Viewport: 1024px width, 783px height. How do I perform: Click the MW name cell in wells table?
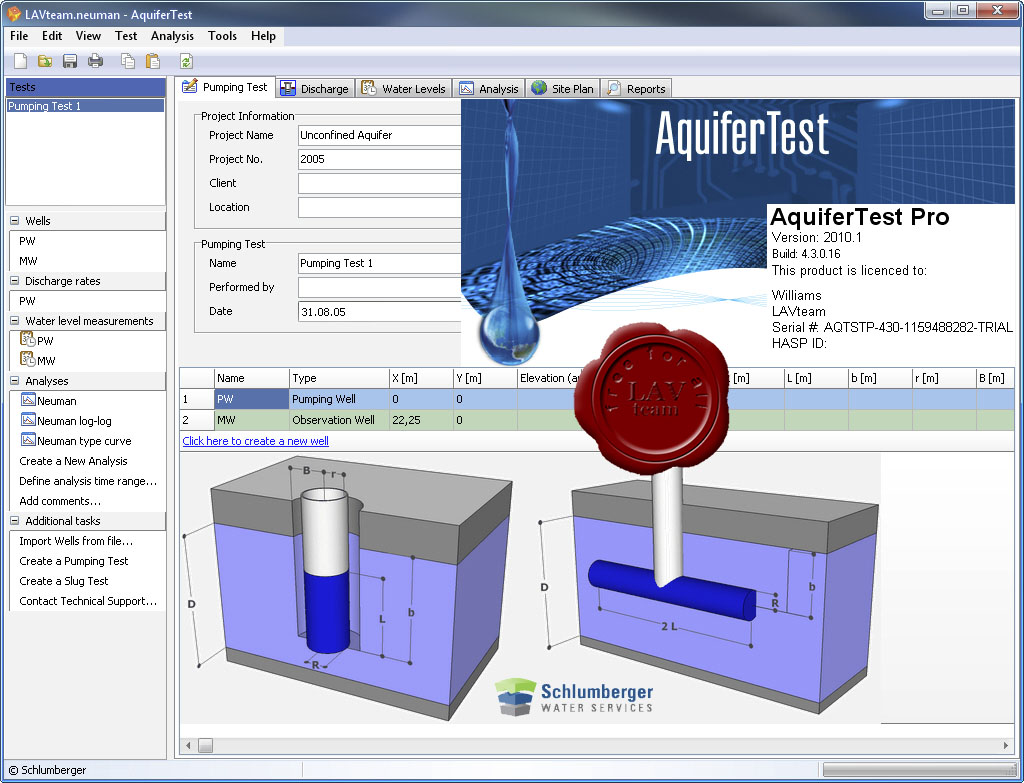tap(251, 420)
